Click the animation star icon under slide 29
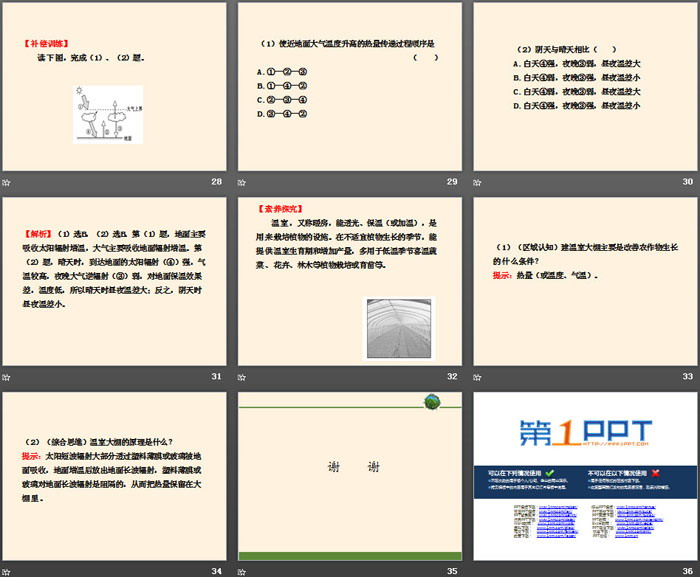The width and height of the screenshot is (700, 577). [x=242, y=182]
